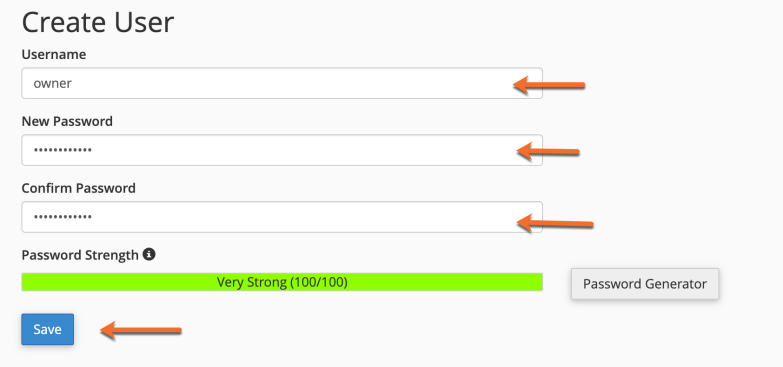Image resolution: width=783 pixels, height=367 pixels.
Task: Click the Very Strong (100/100) text
Action: coord(282,282)
